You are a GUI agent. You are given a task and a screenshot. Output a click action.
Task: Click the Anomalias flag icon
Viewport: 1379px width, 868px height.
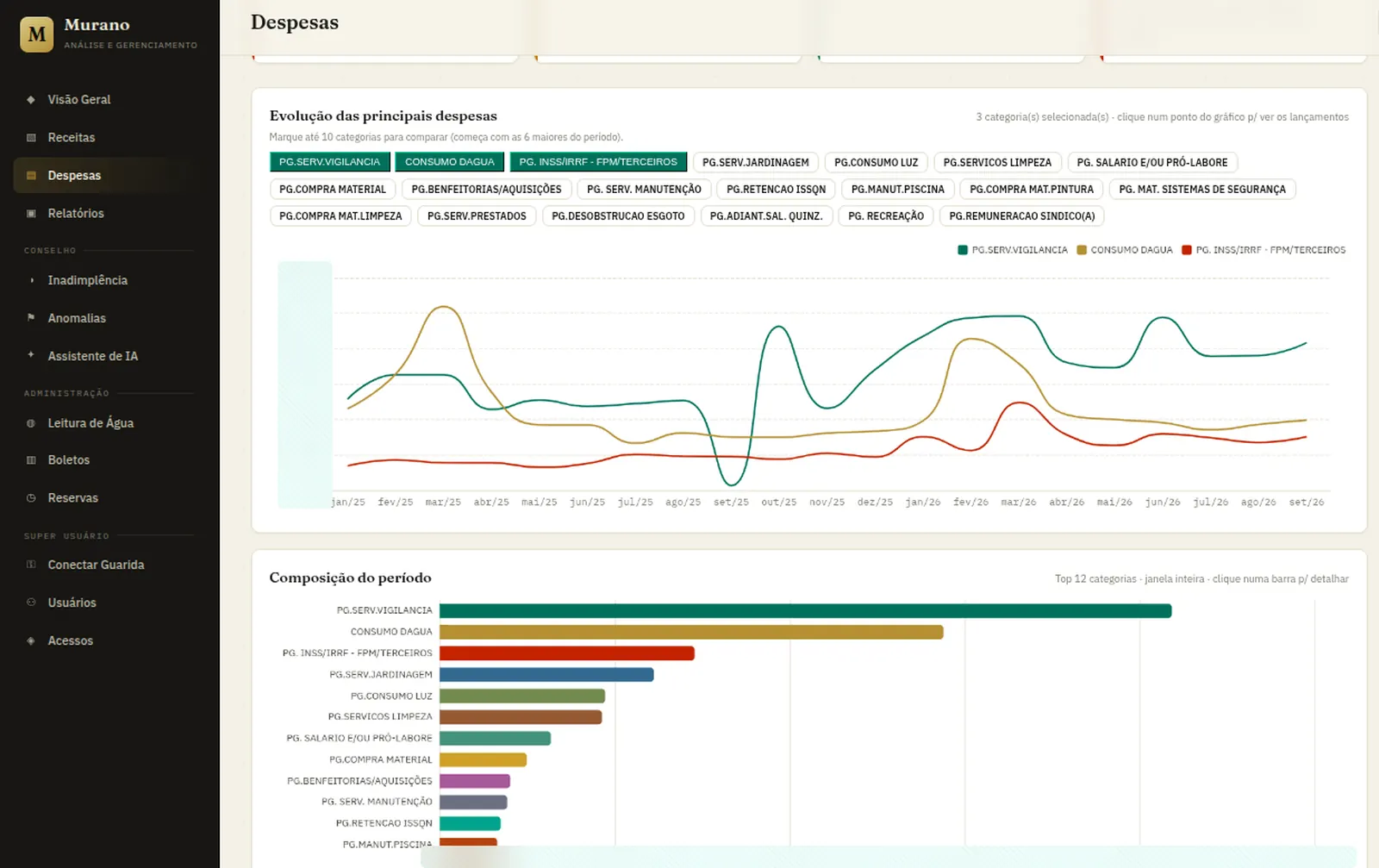[31, 318]
